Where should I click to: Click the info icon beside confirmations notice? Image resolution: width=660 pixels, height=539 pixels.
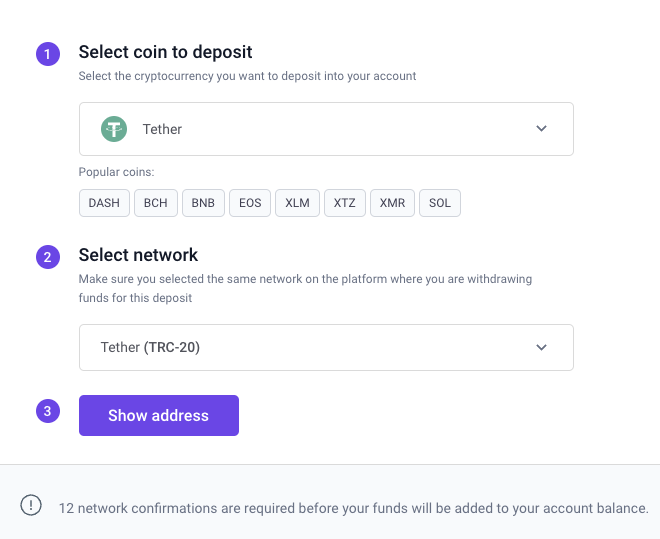pyautogui.click(x=32, y=506)
